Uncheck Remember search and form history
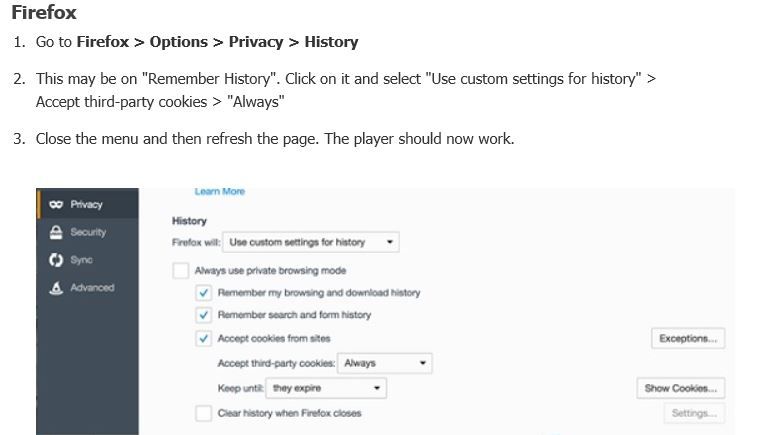The height and width of the screenshot is (435, 776). (x=203, y=315)
